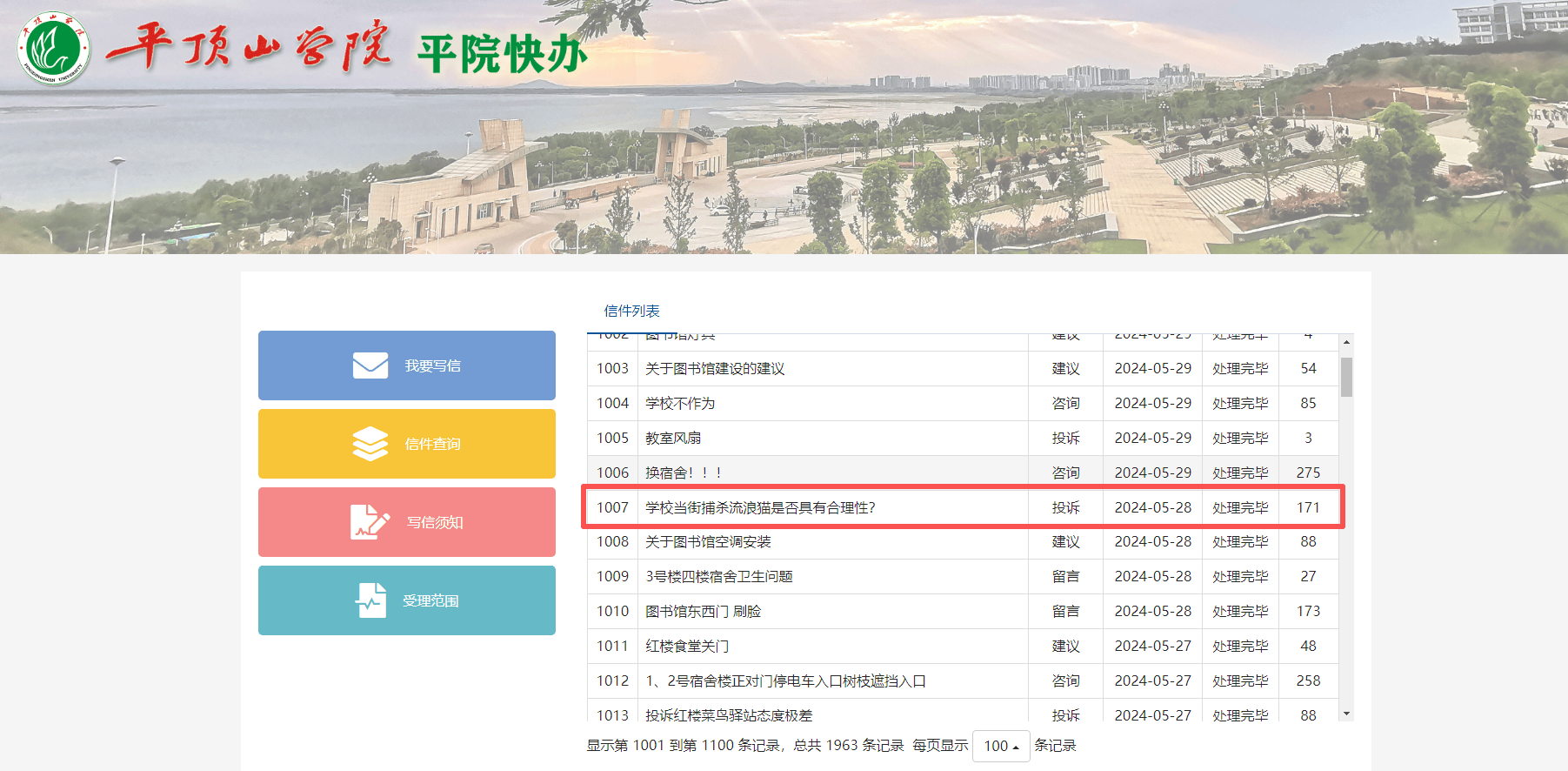Open letter 换宿舍!!!
Screen dimensions: 1568x771
pos(684,473)
